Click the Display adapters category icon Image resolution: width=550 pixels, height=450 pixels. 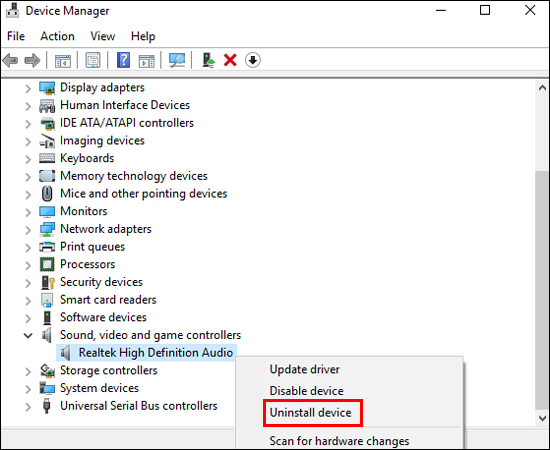point(47,88)
